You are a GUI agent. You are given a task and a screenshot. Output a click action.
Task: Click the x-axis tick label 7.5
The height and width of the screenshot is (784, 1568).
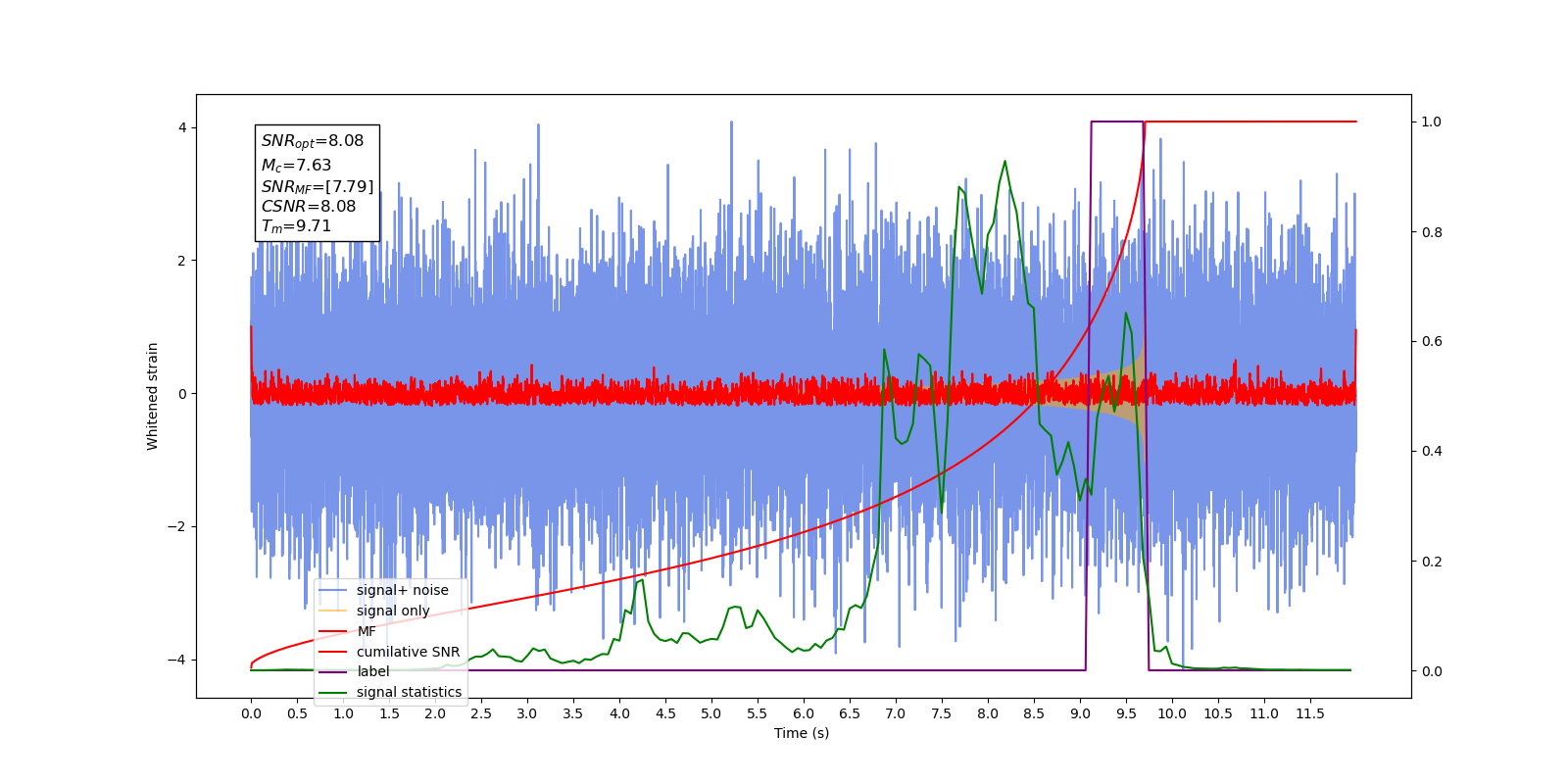tap(942, 713)
